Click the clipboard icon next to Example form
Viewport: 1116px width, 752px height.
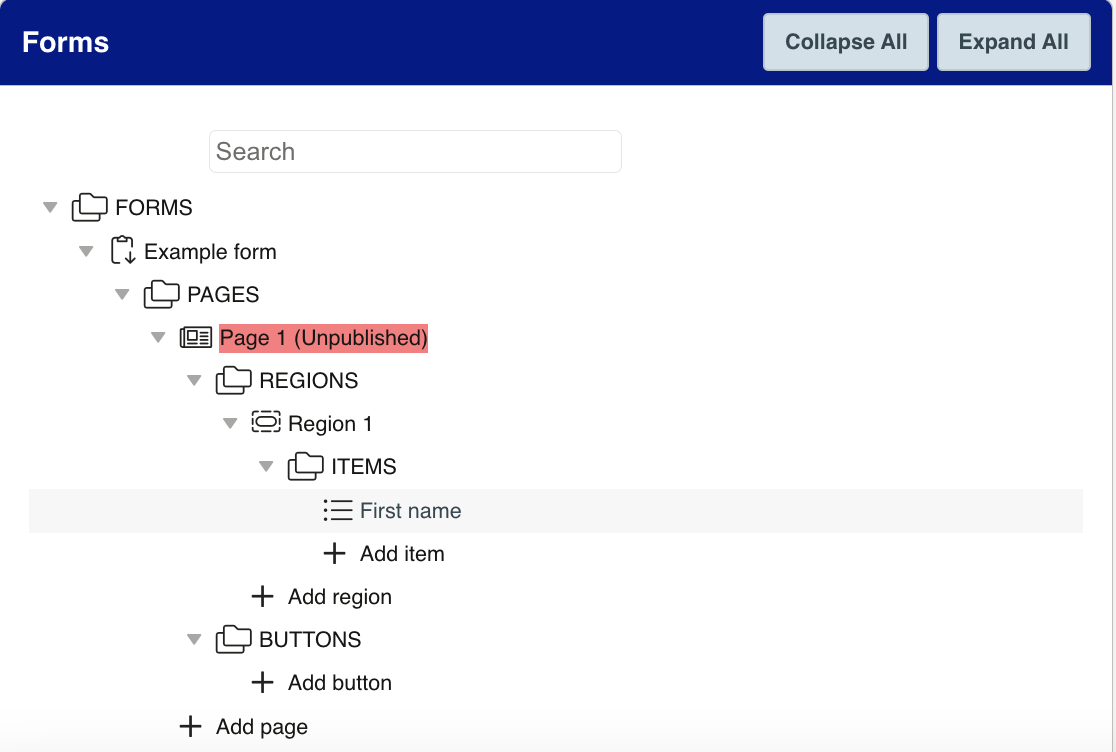(122, 251)
